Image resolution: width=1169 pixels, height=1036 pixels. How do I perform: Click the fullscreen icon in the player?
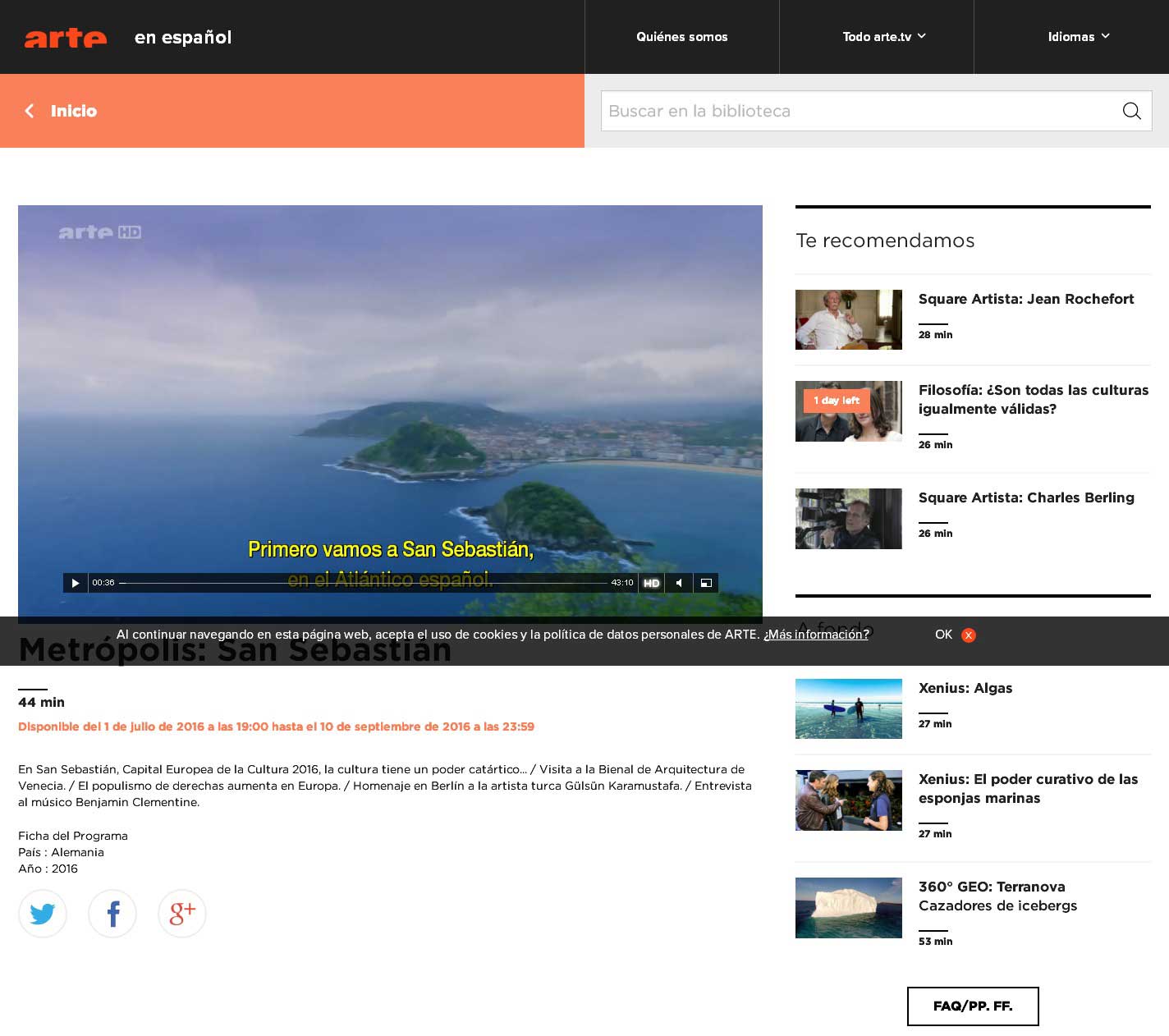706,583
